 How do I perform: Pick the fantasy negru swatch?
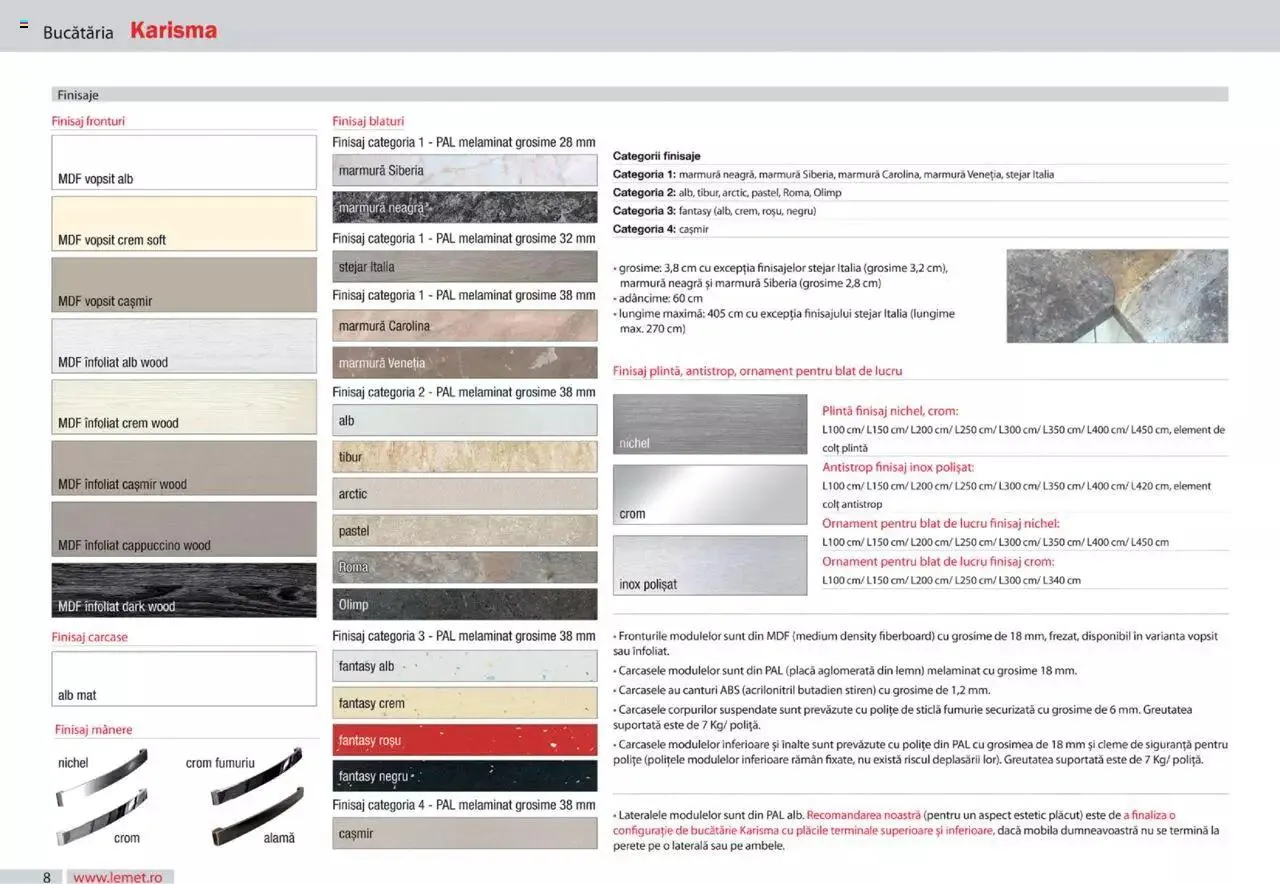click(464, 776)
